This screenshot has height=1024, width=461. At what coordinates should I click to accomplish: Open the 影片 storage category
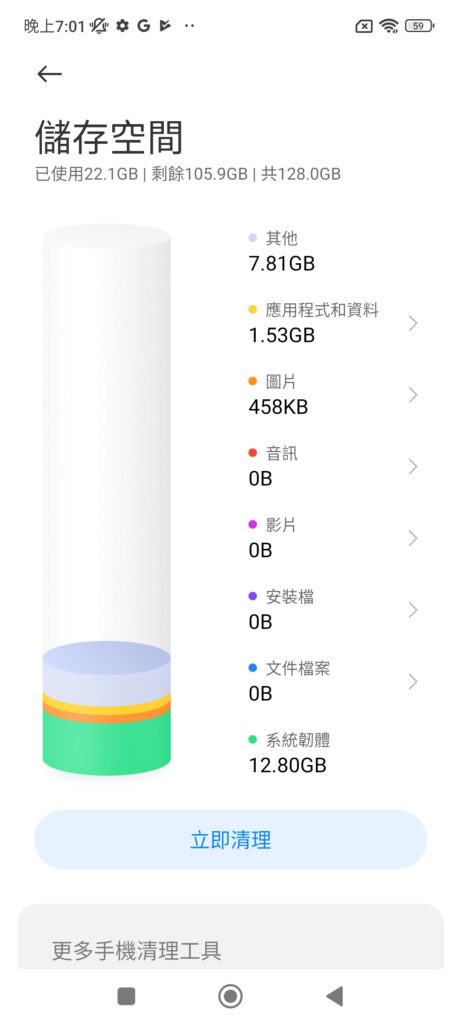333,538
